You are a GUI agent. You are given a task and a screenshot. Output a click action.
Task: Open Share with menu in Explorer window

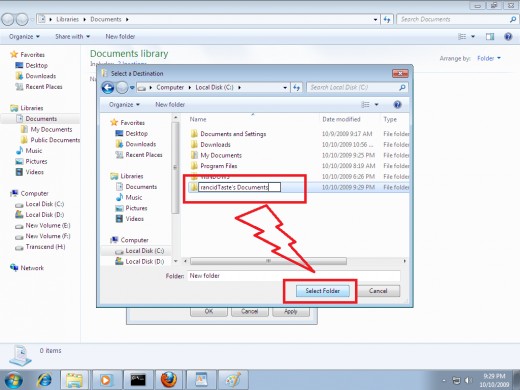[72, 37]
